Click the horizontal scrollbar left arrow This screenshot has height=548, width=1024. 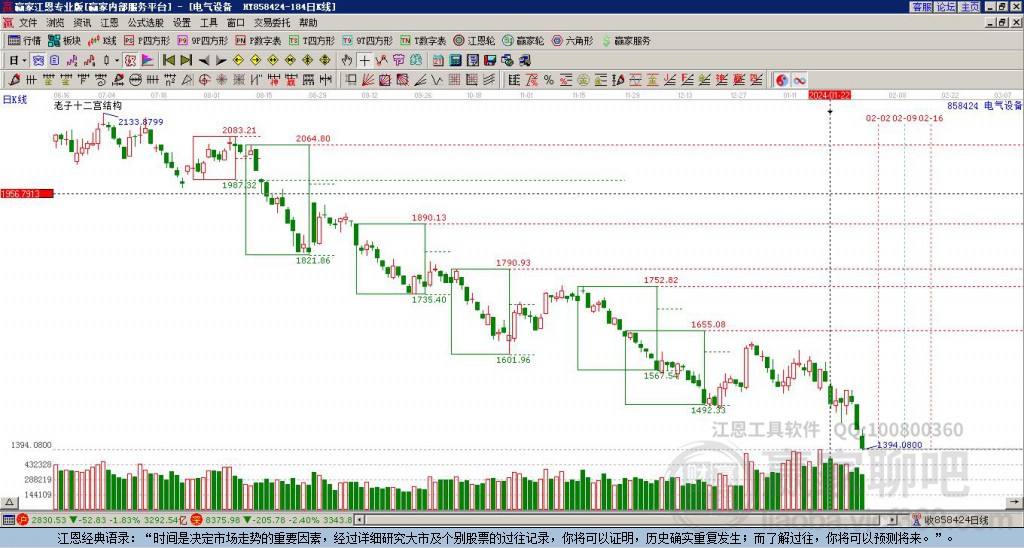pyautogui.click(x=359, y=520)
